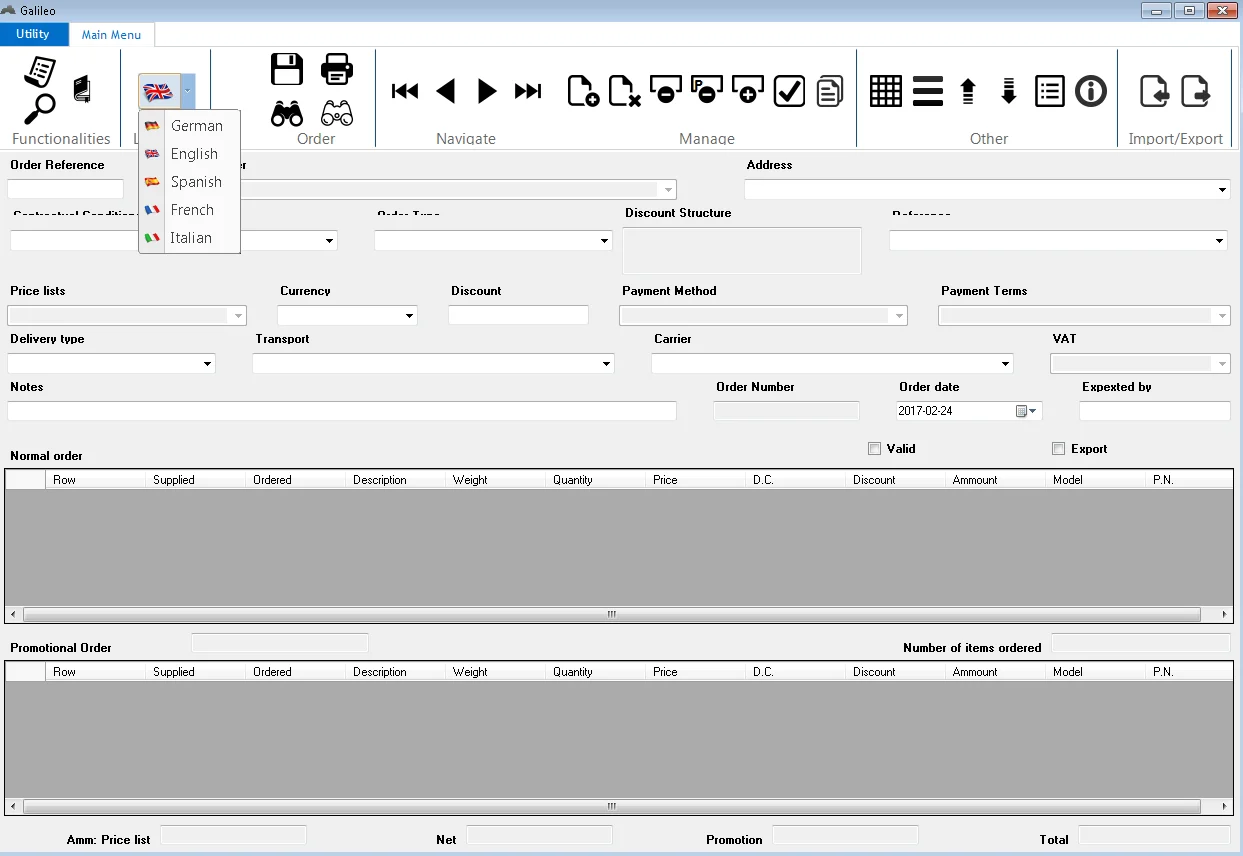Screen dimensions: 1243x856
Task: Switch to the Utility tab
Action: (x=33, y=34)
